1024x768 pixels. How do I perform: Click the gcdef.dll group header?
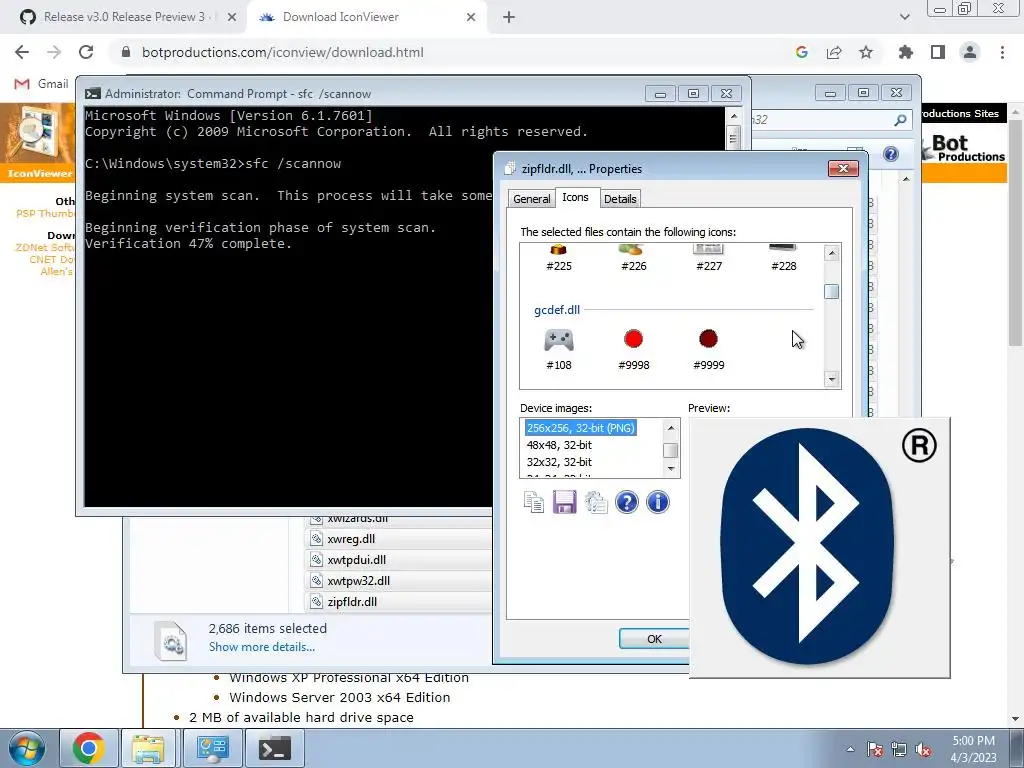(557, 310)
